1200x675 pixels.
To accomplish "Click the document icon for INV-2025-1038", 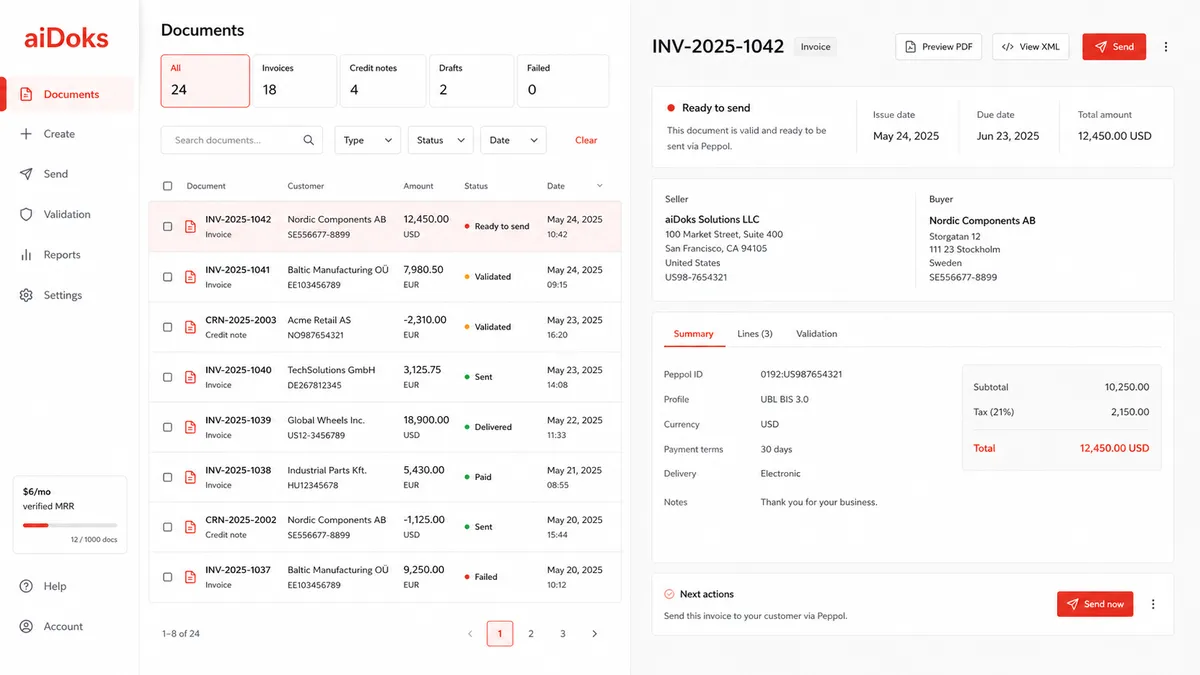I will (x=190, y=477).
